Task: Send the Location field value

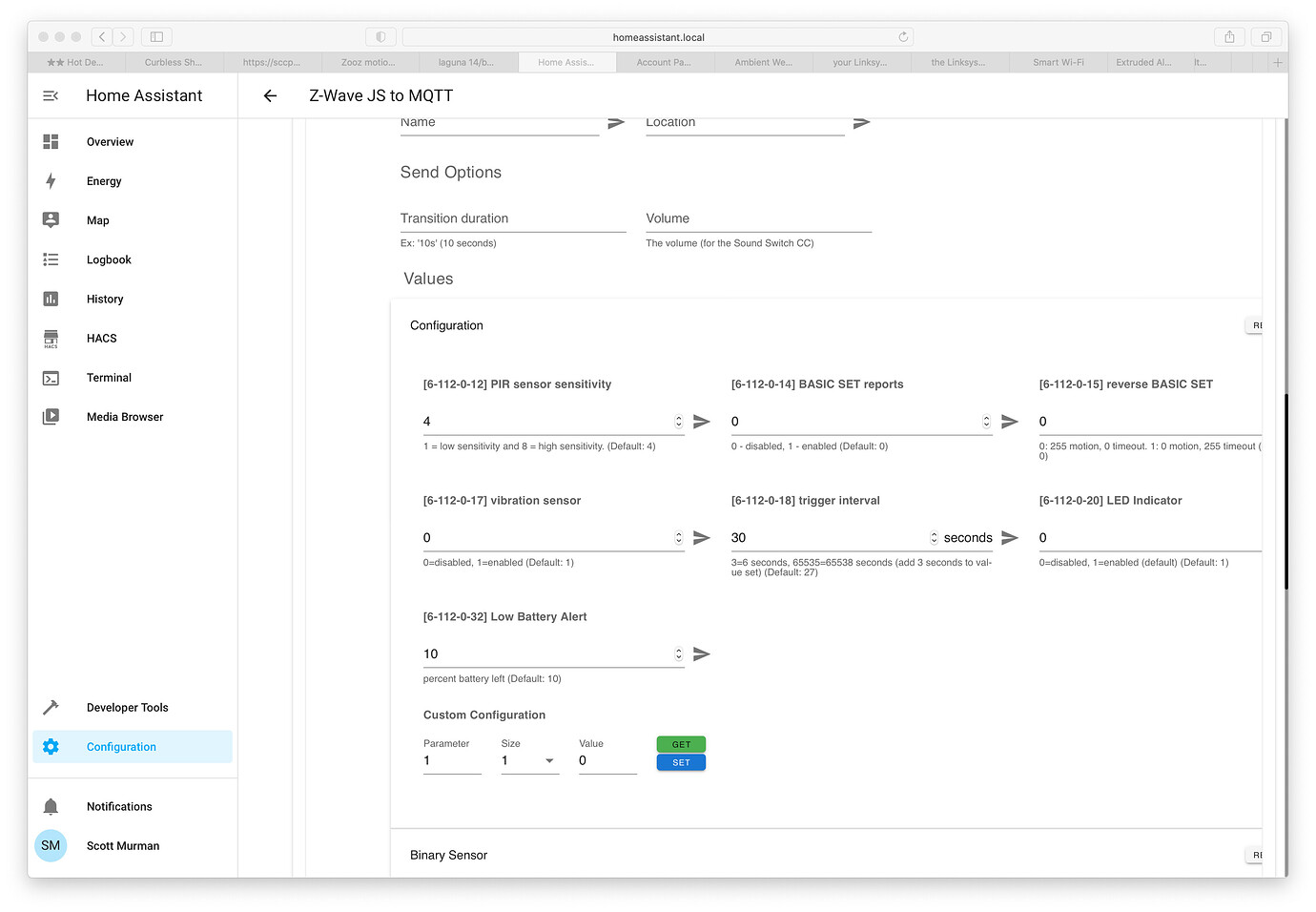Action: click(x=861, y=122)
